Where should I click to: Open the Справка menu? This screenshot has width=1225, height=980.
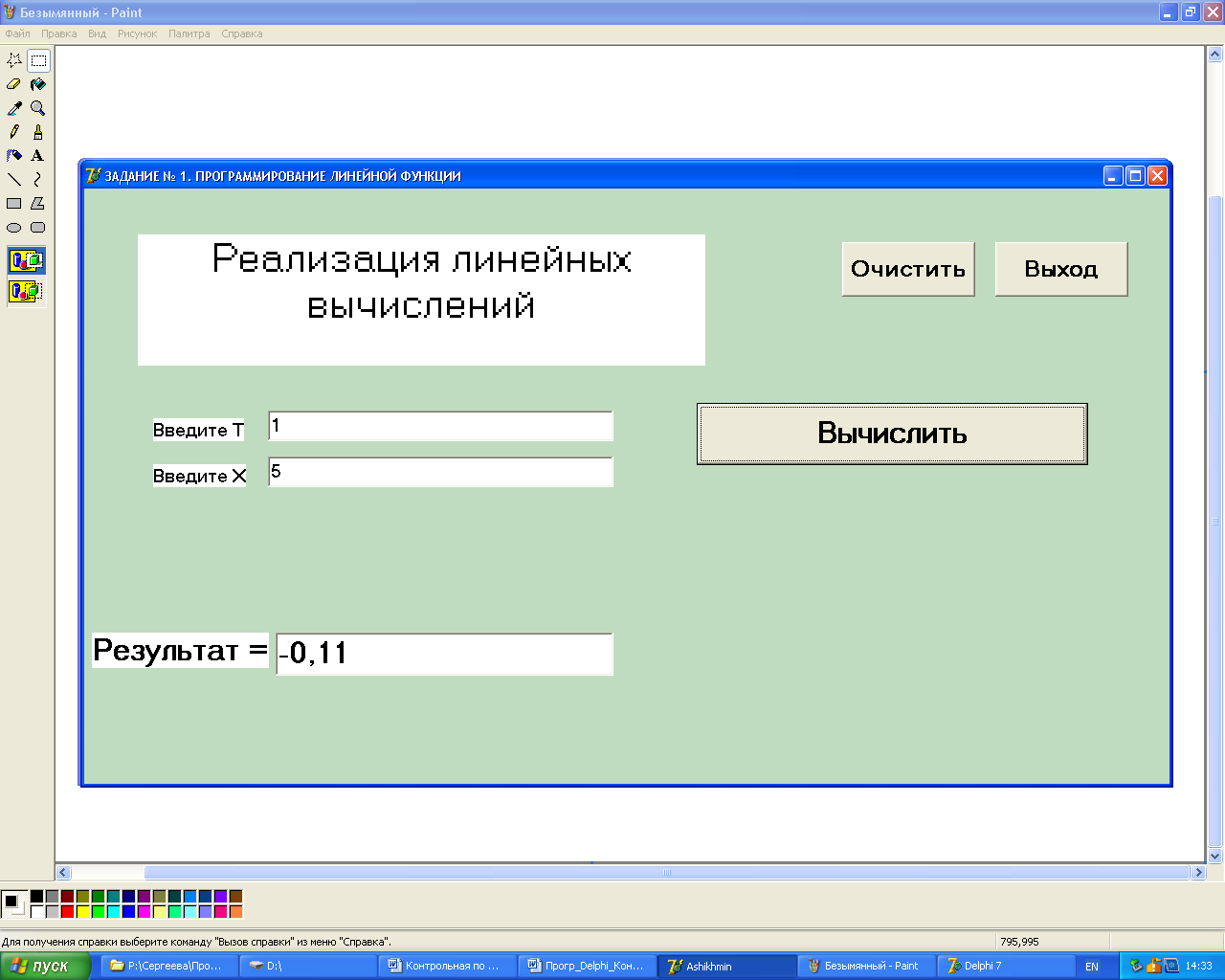point(242,33)
